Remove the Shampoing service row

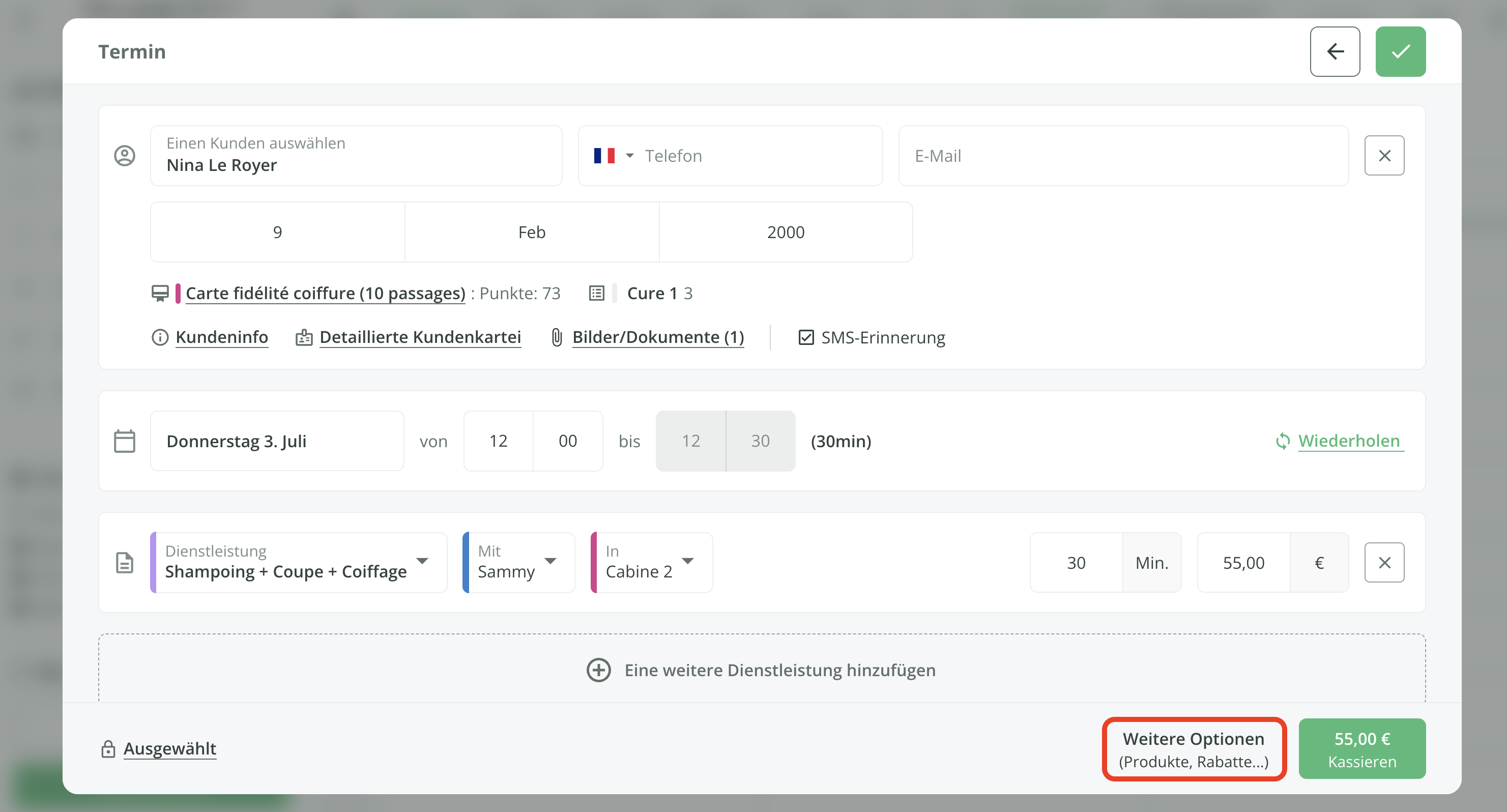tap(1384, 563)
